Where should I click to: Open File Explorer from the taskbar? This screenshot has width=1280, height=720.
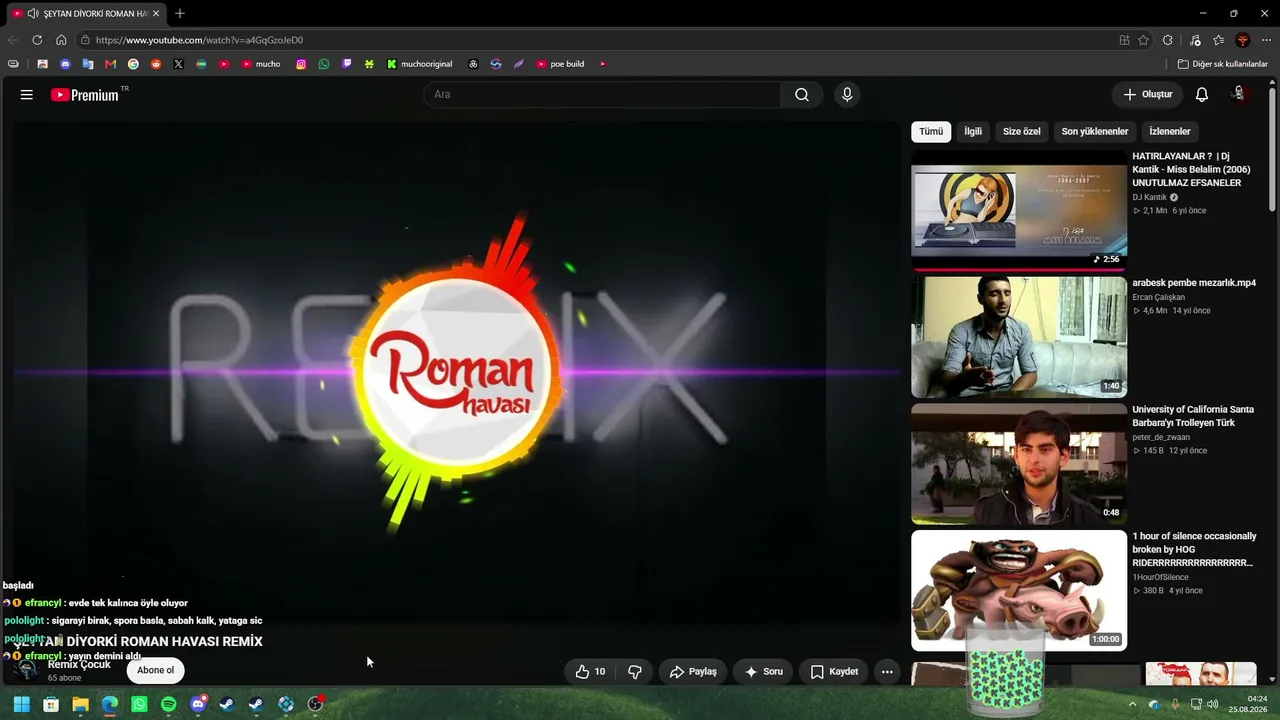tap(80, 704)
